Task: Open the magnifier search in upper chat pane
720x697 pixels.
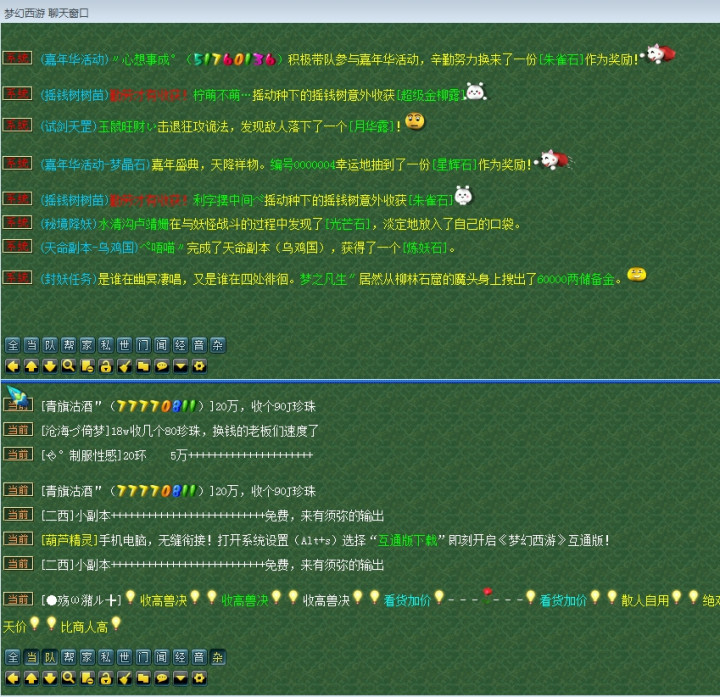Action: point(68,366)
